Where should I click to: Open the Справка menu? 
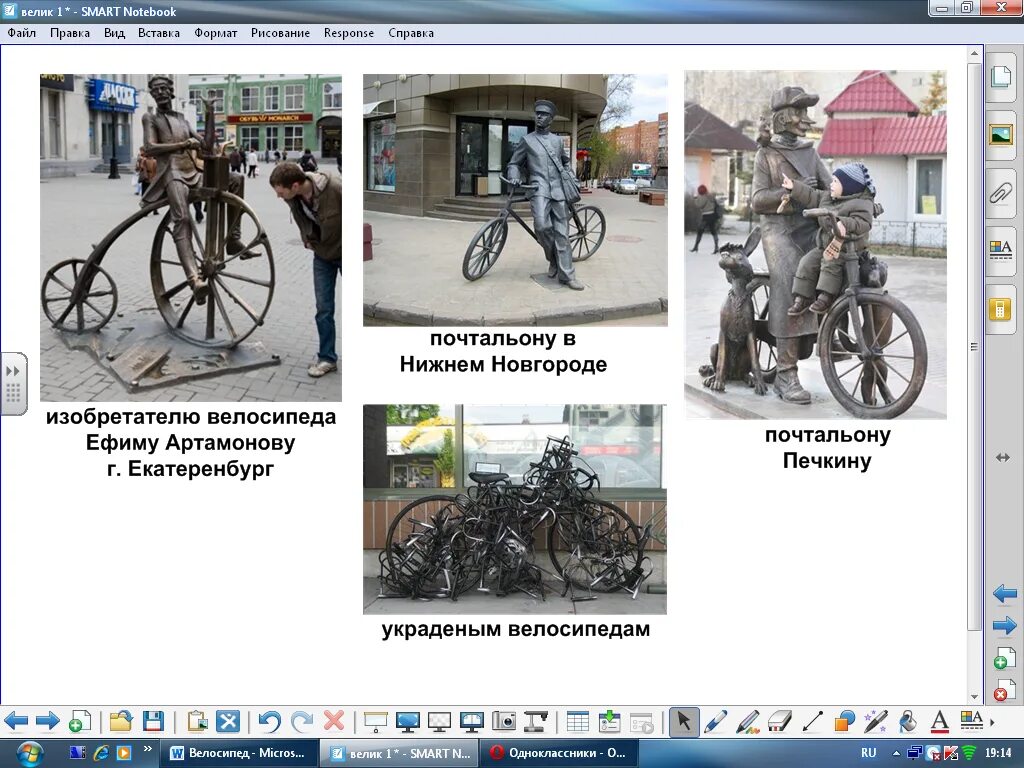[411, 33]
